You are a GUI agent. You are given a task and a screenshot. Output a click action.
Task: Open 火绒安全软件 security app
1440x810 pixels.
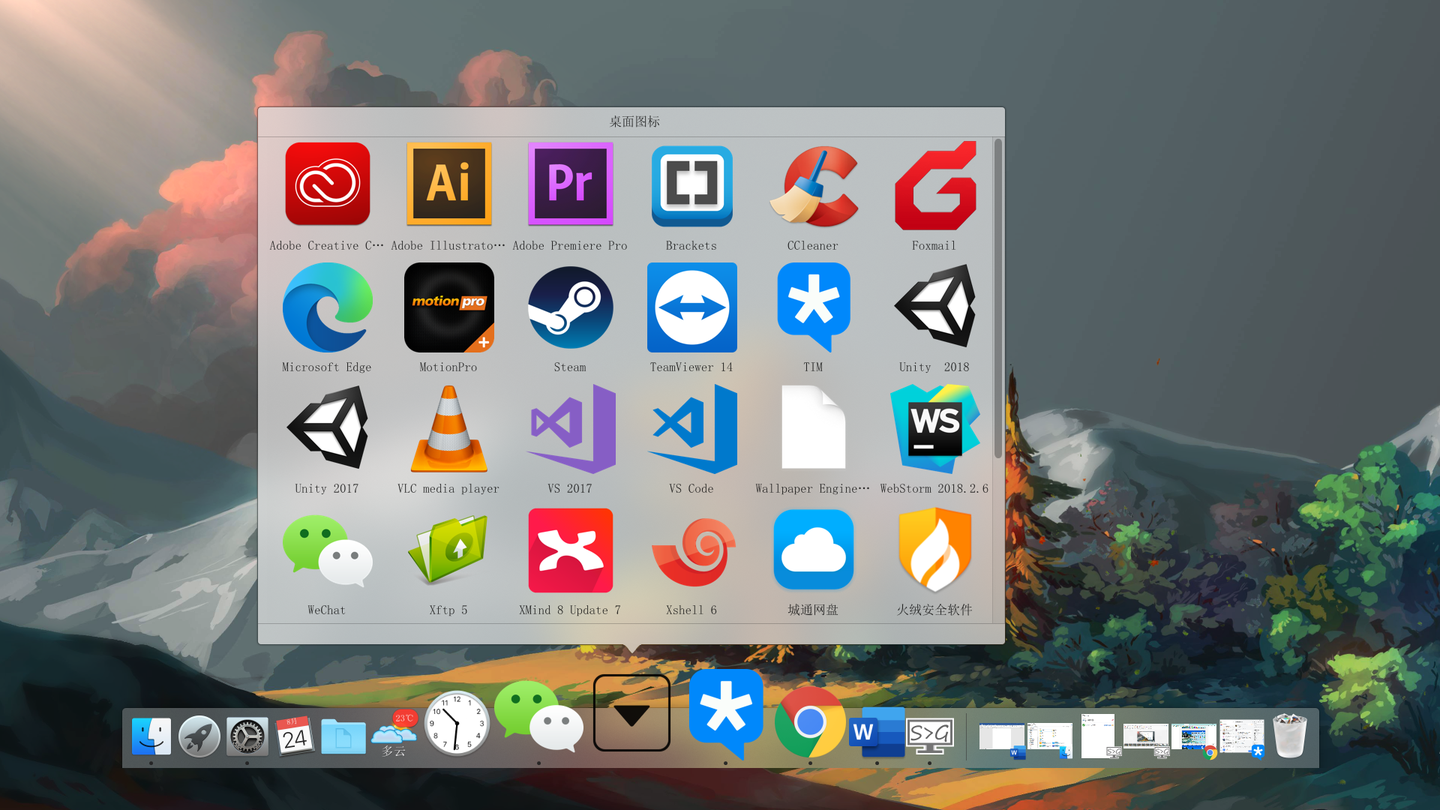tap(934, 550)
